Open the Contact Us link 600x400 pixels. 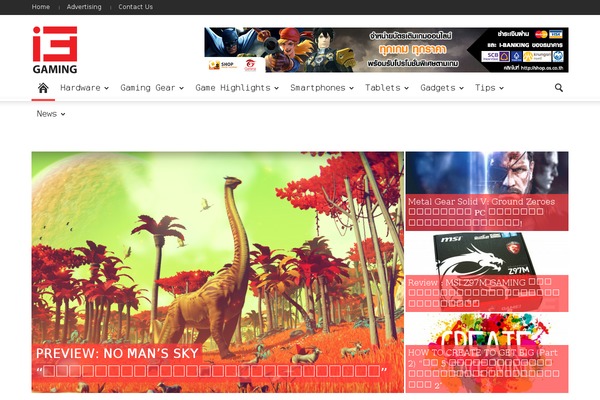(x=135, y=7)
